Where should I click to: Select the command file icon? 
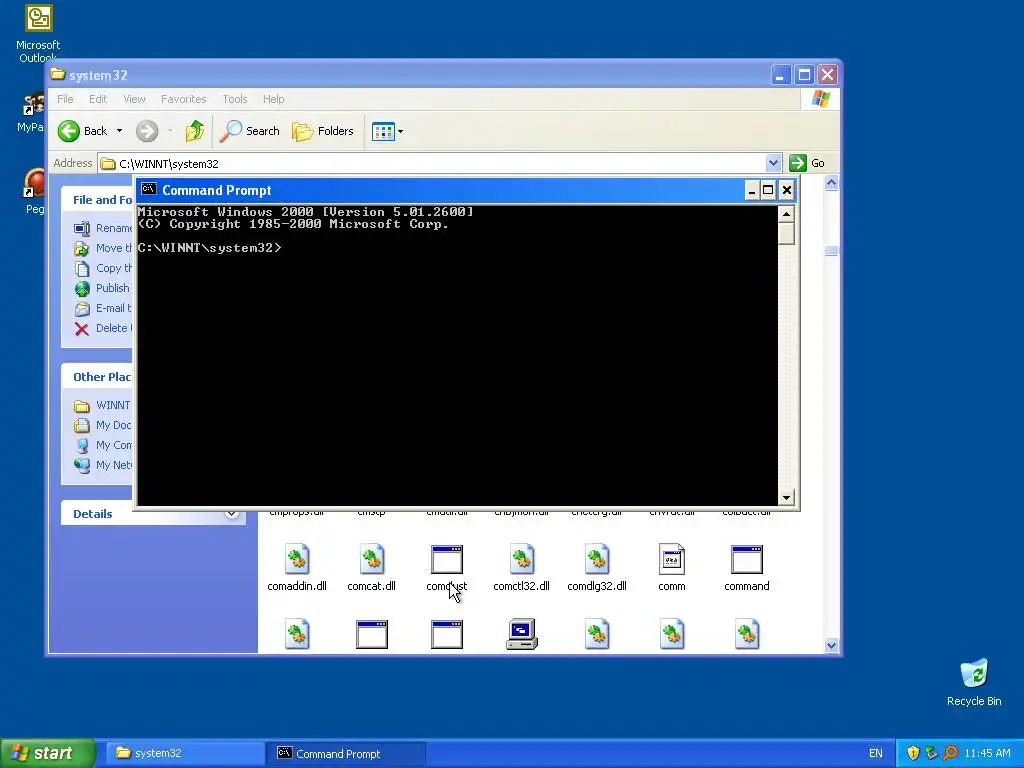[746, 560]
